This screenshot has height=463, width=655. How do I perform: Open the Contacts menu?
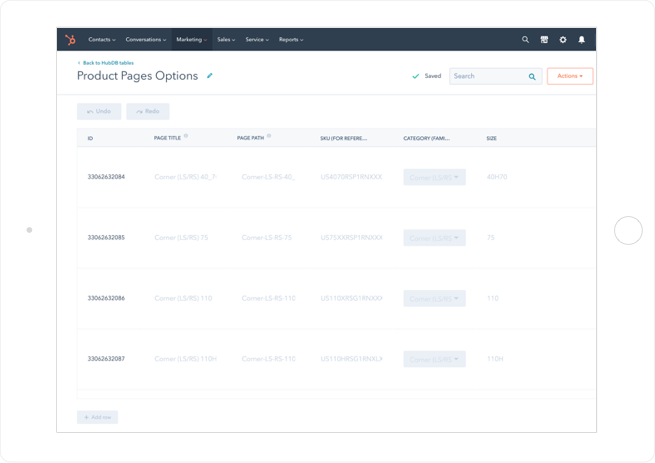[102, 40]
